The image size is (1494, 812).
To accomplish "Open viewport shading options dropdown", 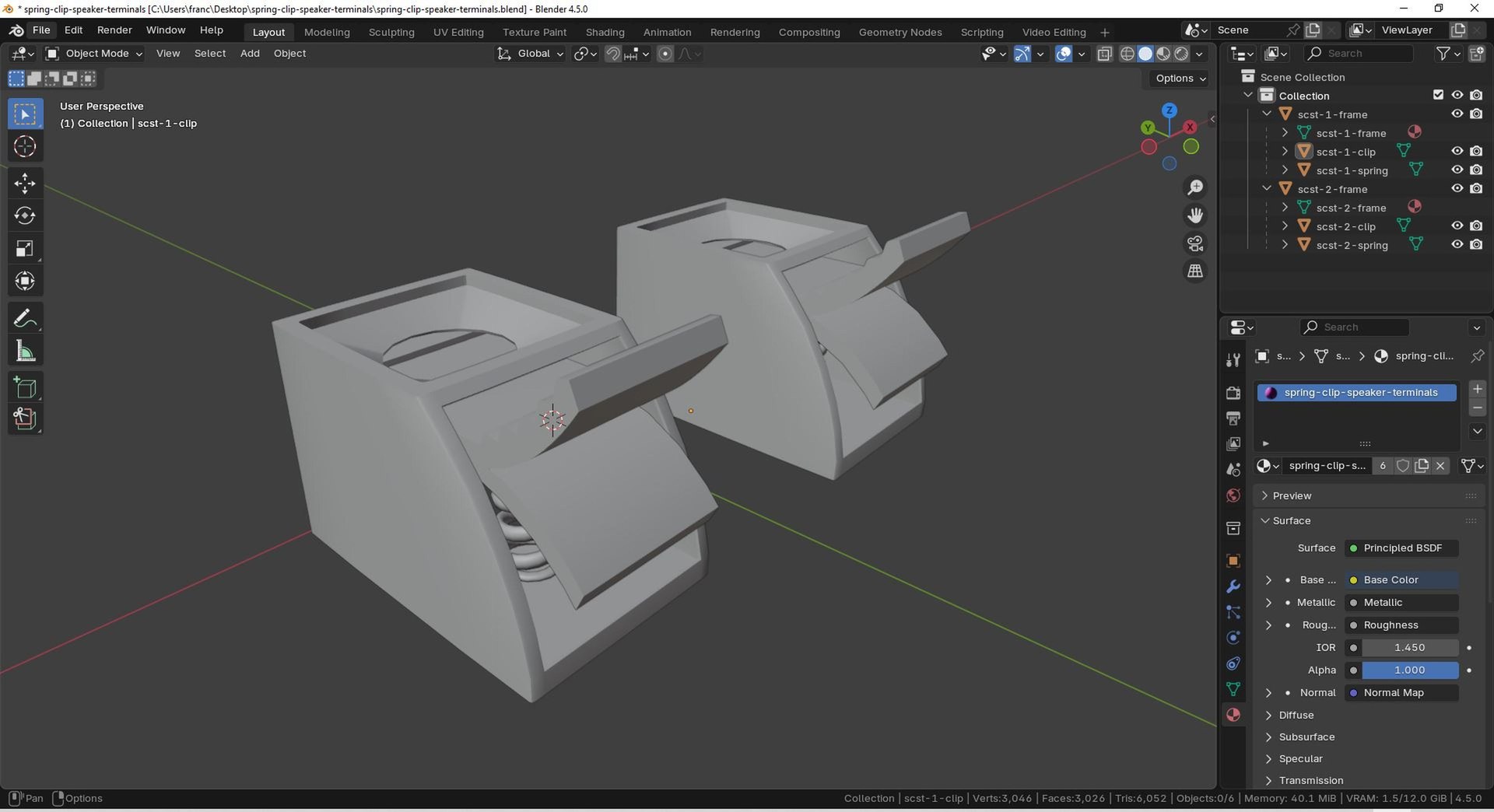I will coord(1199,54).
